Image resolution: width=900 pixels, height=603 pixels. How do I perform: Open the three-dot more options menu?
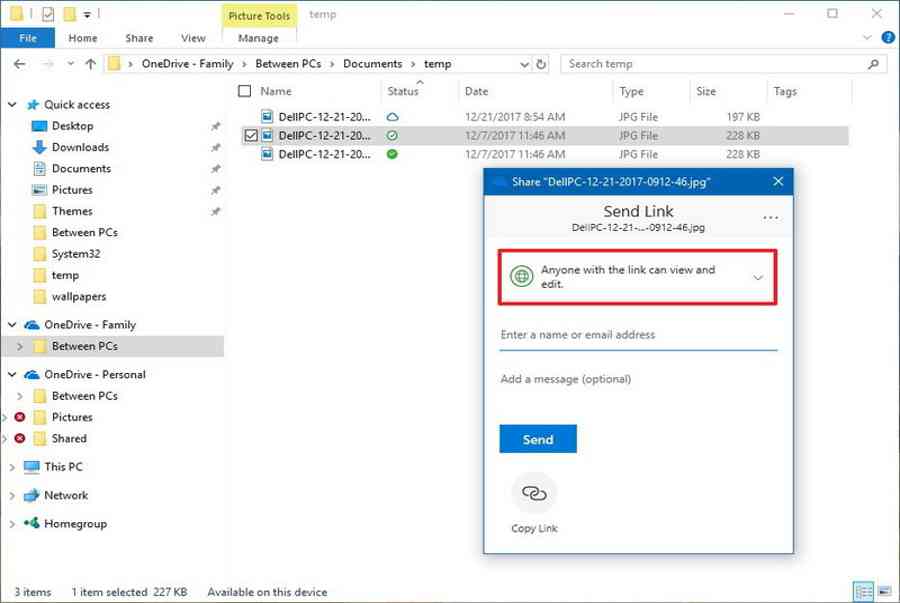coord(770,217)
